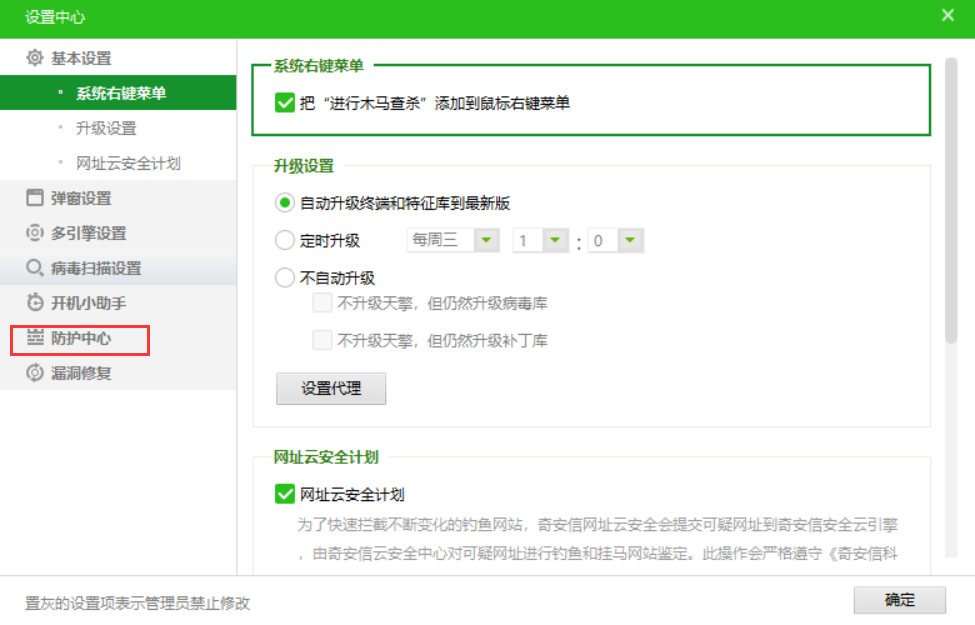The width and height of the screenshot is (975, 625).
Task: Toggle the 网址云安全计划 checkbox
Action: click(284, 494)
